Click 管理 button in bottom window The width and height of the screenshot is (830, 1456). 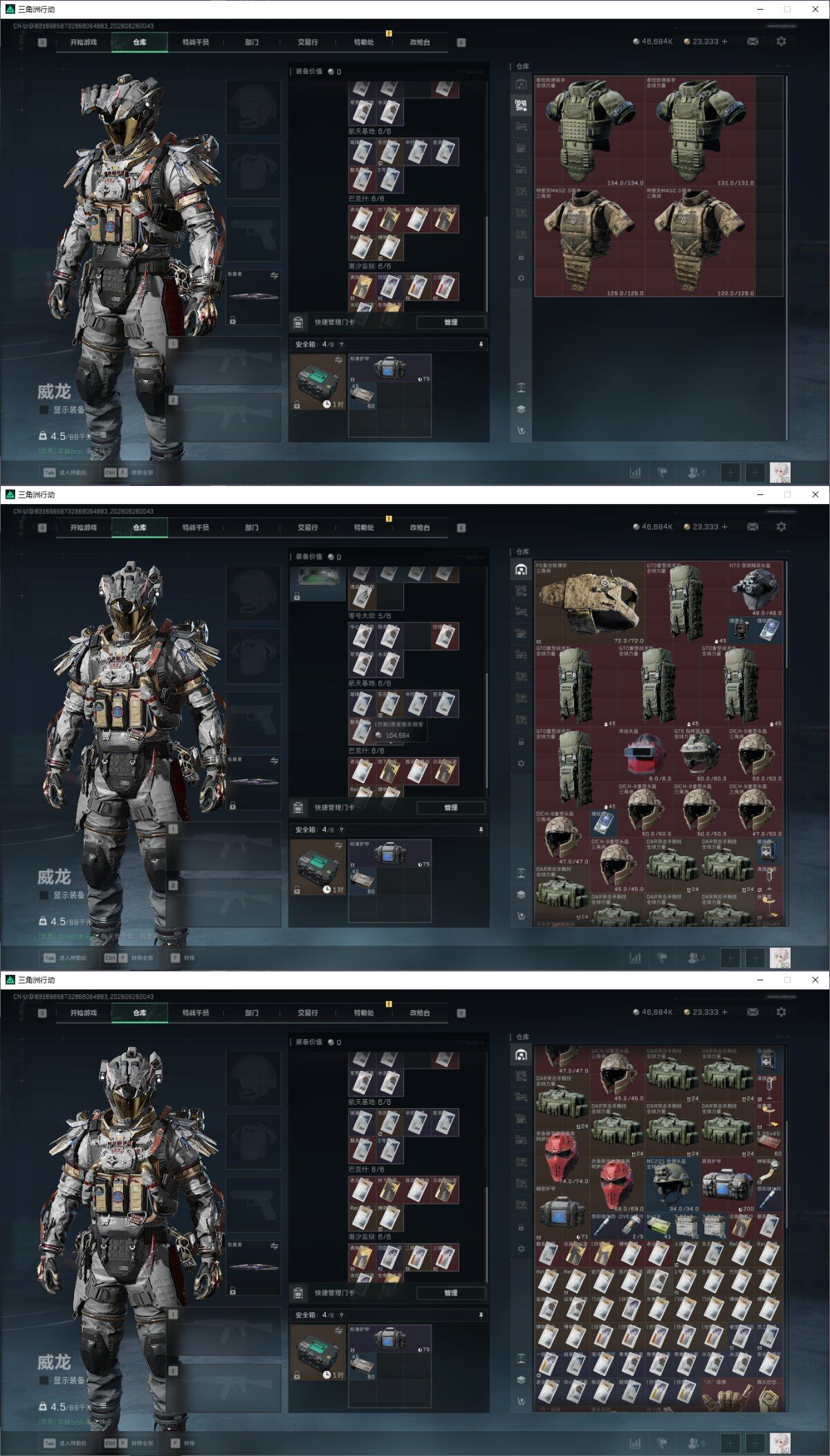click(x=451, y=1293)
